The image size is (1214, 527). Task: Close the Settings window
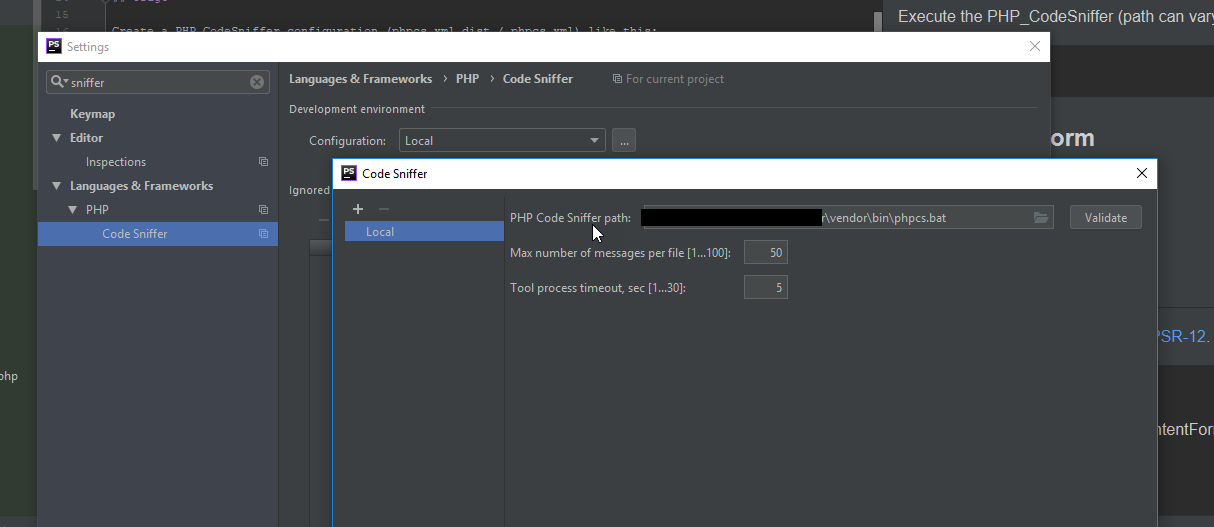pyautogui.click(x=1035, y=46)
